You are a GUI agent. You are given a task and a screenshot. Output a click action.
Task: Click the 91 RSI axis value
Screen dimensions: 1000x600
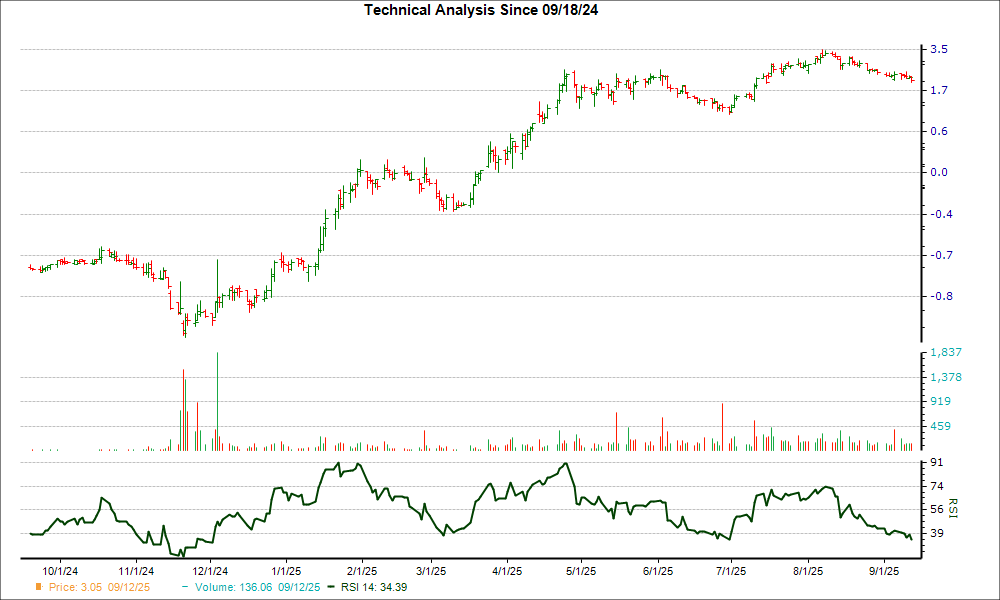click(937, 463)
